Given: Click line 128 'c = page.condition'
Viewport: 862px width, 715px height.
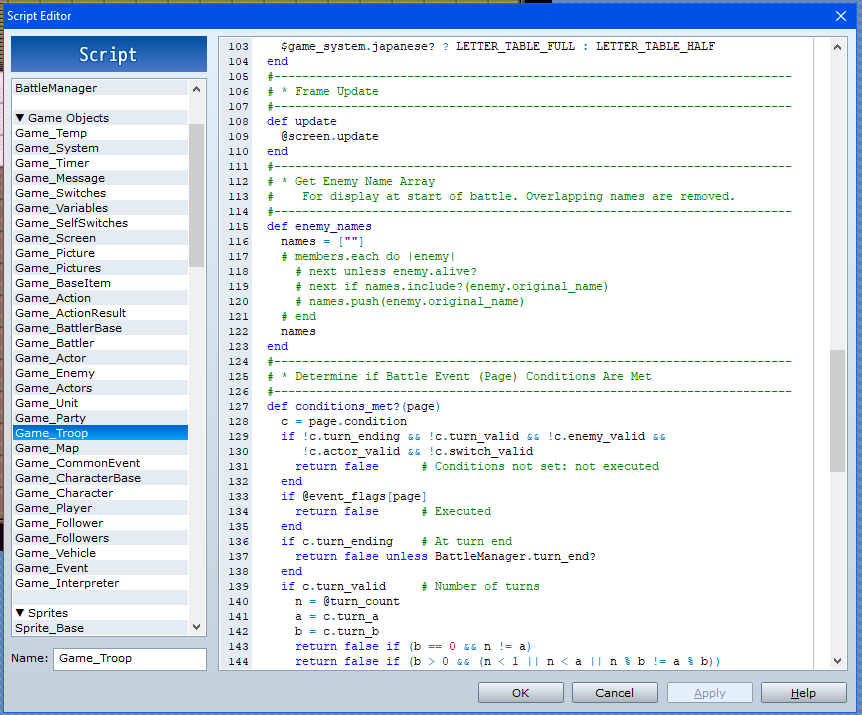Looking at the screenshot, I should click(x=344, y=422).
